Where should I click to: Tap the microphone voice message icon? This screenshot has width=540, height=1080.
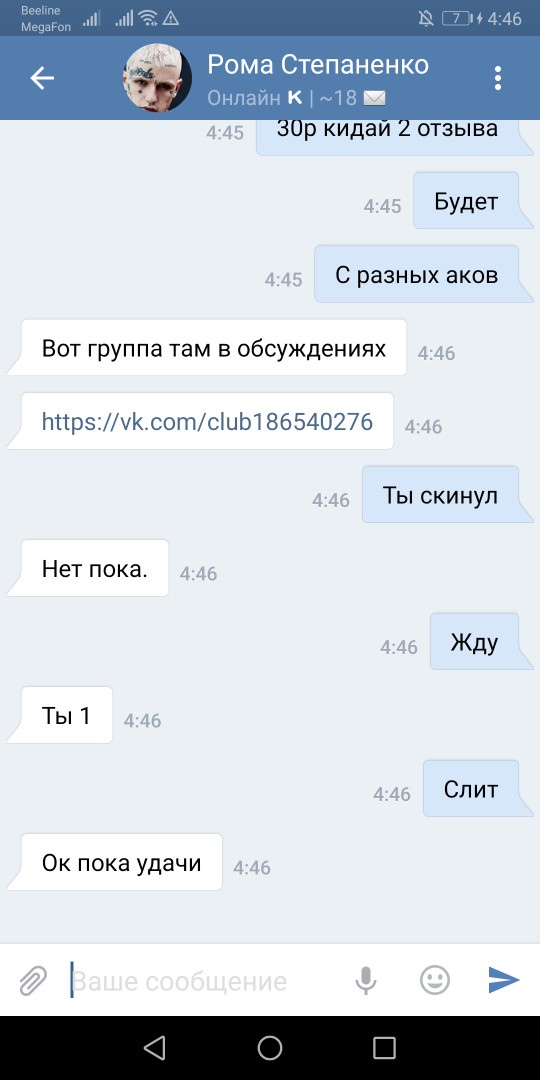[366, 980]
